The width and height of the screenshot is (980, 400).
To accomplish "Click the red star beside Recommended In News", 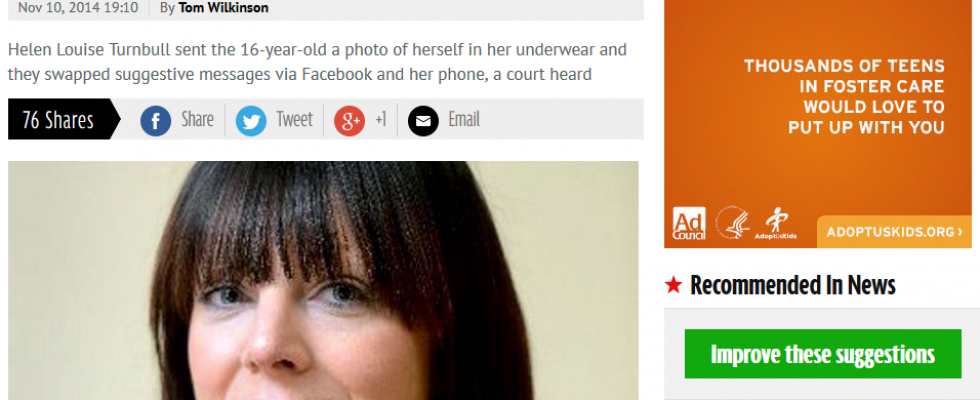I will click(674, 286).
